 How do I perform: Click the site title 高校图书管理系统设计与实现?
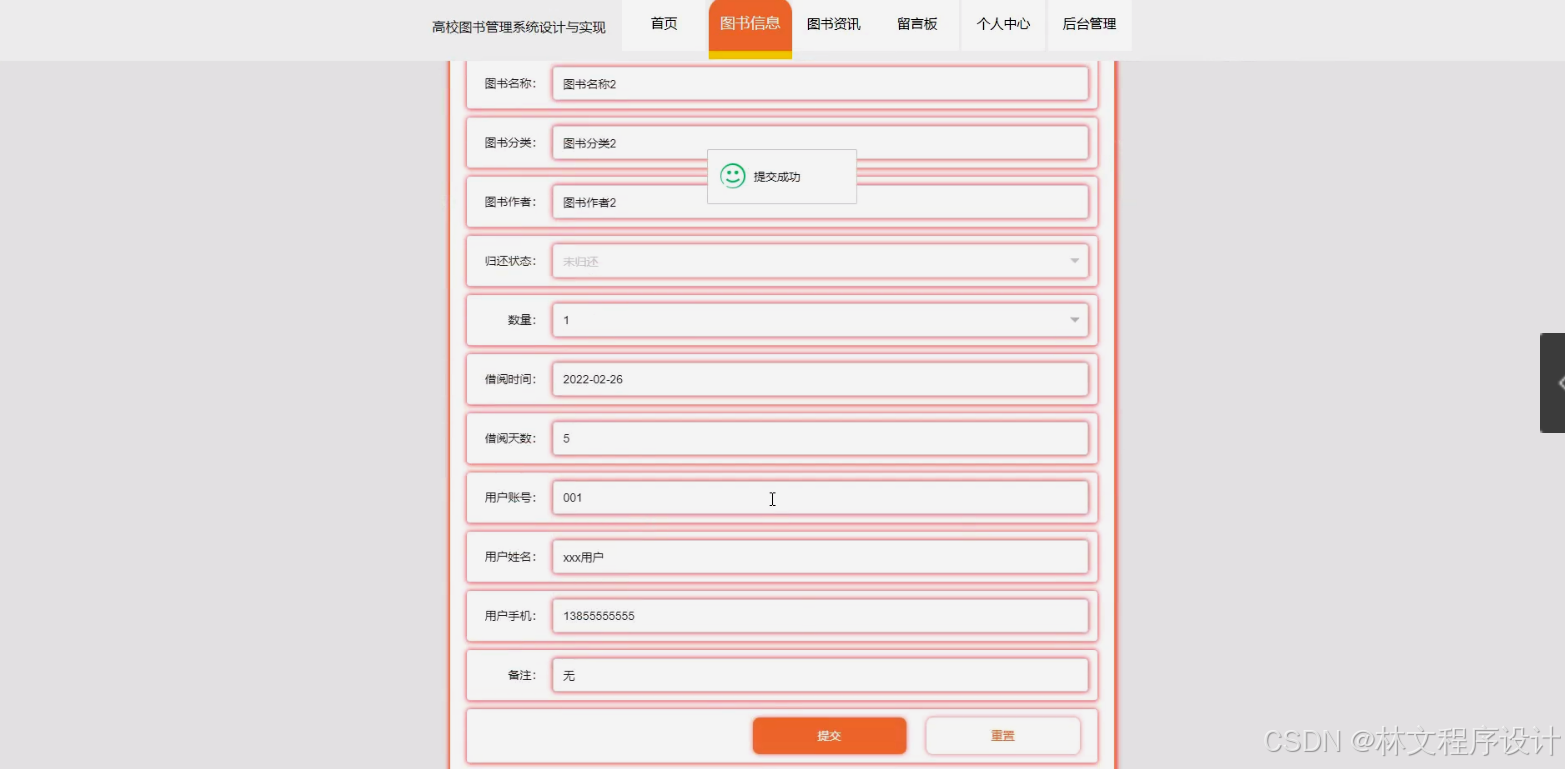(519, 27)
